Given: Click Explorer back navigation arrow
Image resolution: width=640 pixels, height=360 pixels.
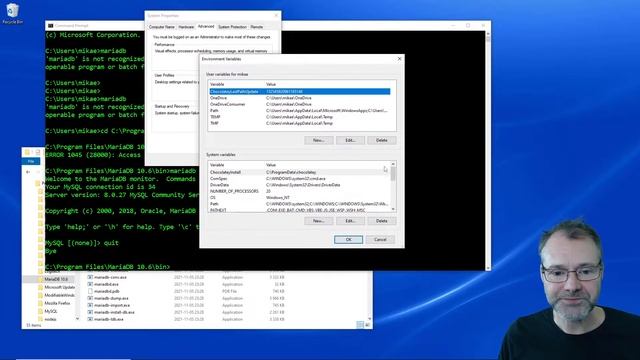Looking at the screenshot, I should [x=28, y=172].
